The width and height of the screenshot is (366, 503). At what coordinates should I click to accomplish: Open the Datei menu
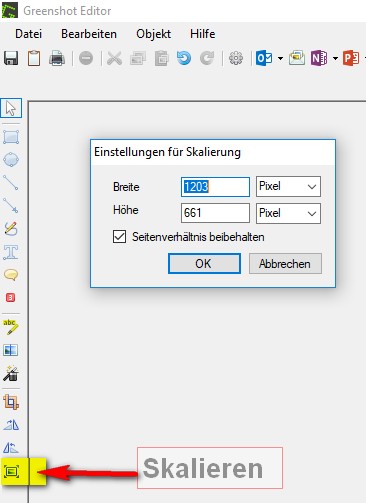29,34
